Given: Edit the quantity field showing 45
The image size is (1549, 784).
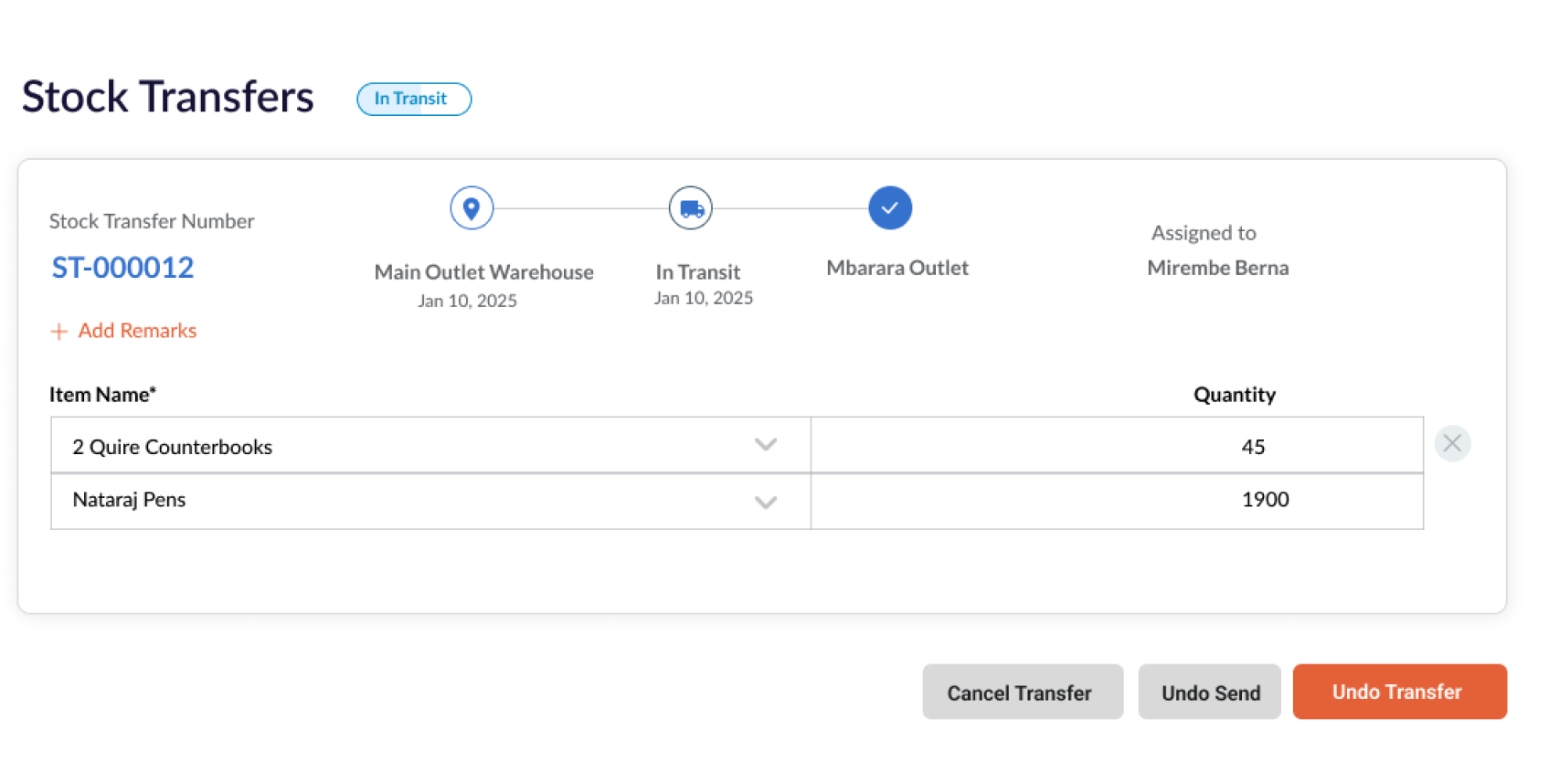Looking at the screenshot, I should (x=1117, y=445).
